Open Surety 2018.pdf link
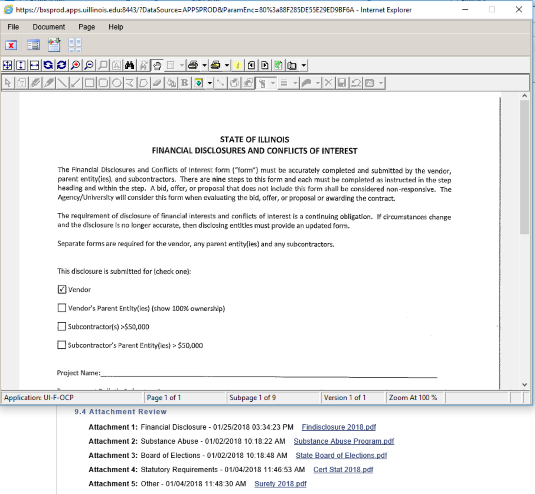The height and width of the screenshot is (494, 535). (x=280, y=484)
